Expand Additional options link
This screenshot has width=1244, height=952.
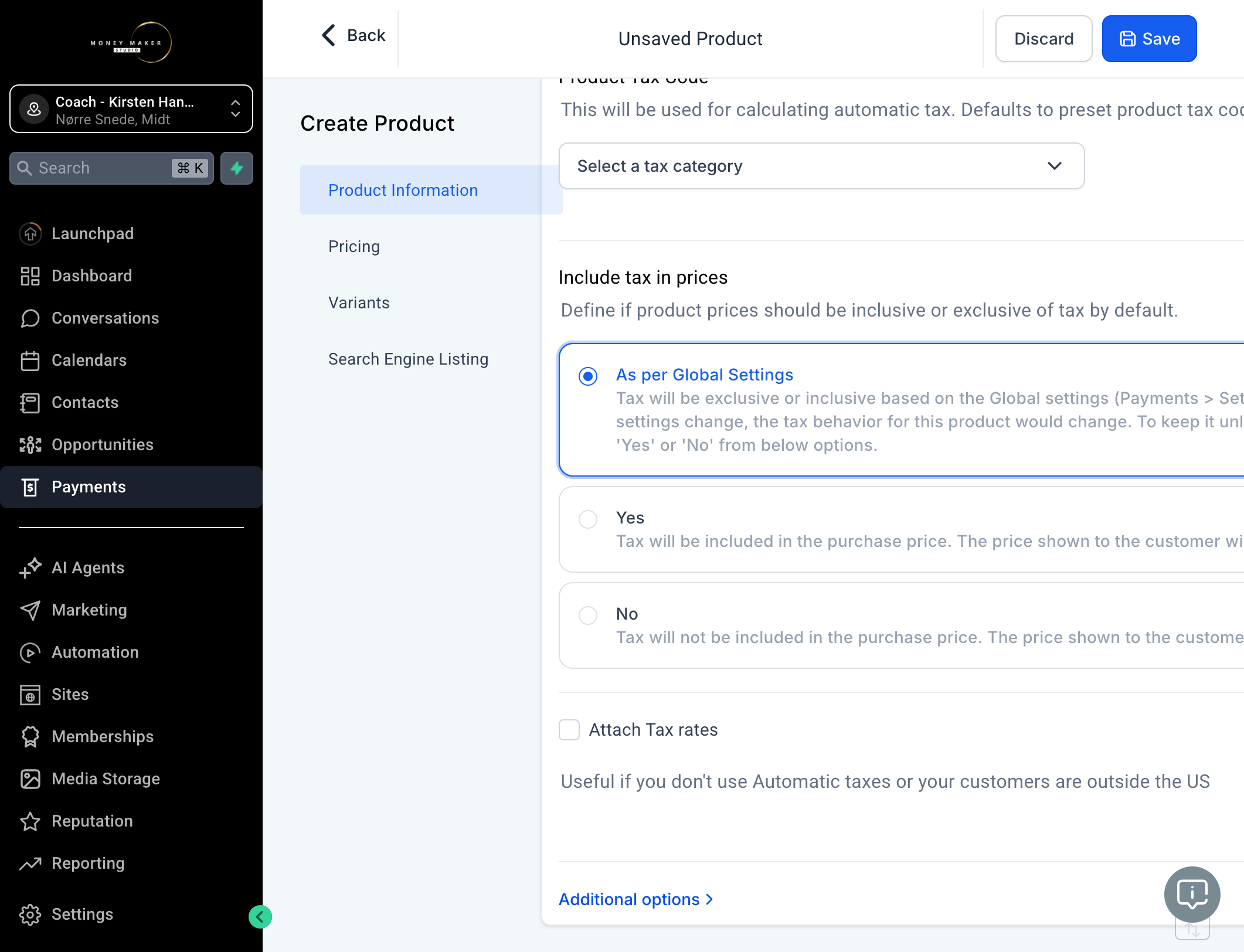click(636, 899)
